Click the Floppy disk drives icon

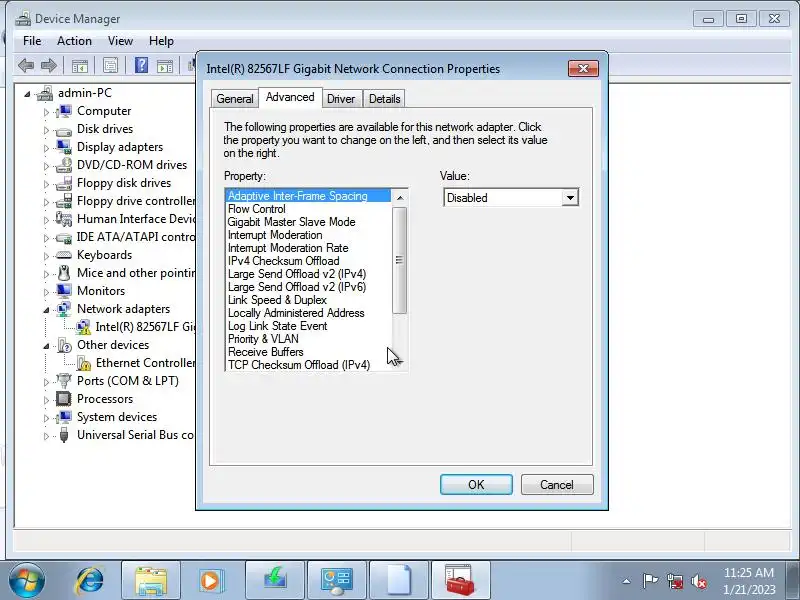tap(64, 183)
